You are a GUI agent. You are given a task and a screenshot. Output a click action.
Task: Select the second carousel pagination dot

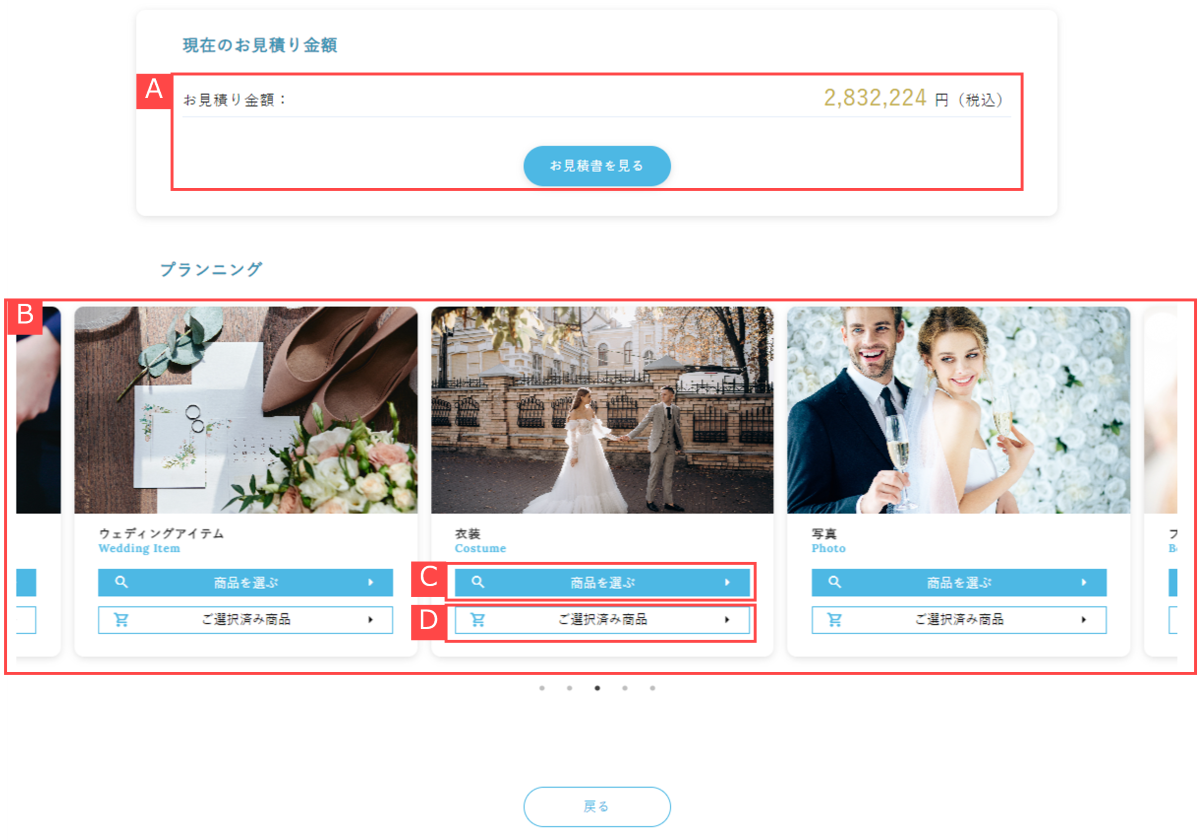pos(570,688)
